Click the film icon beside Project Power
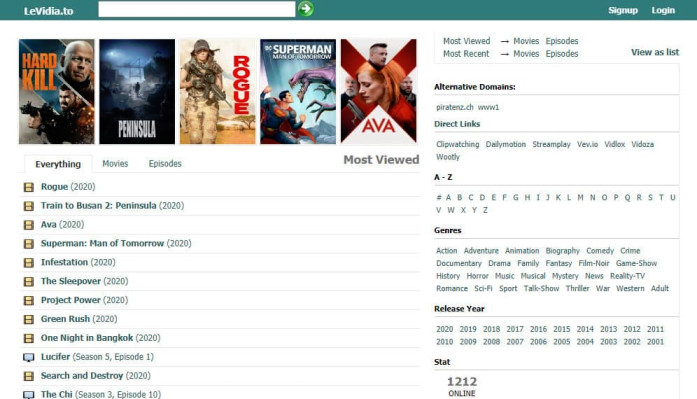 pyautogui.click(x=29, y=300)
